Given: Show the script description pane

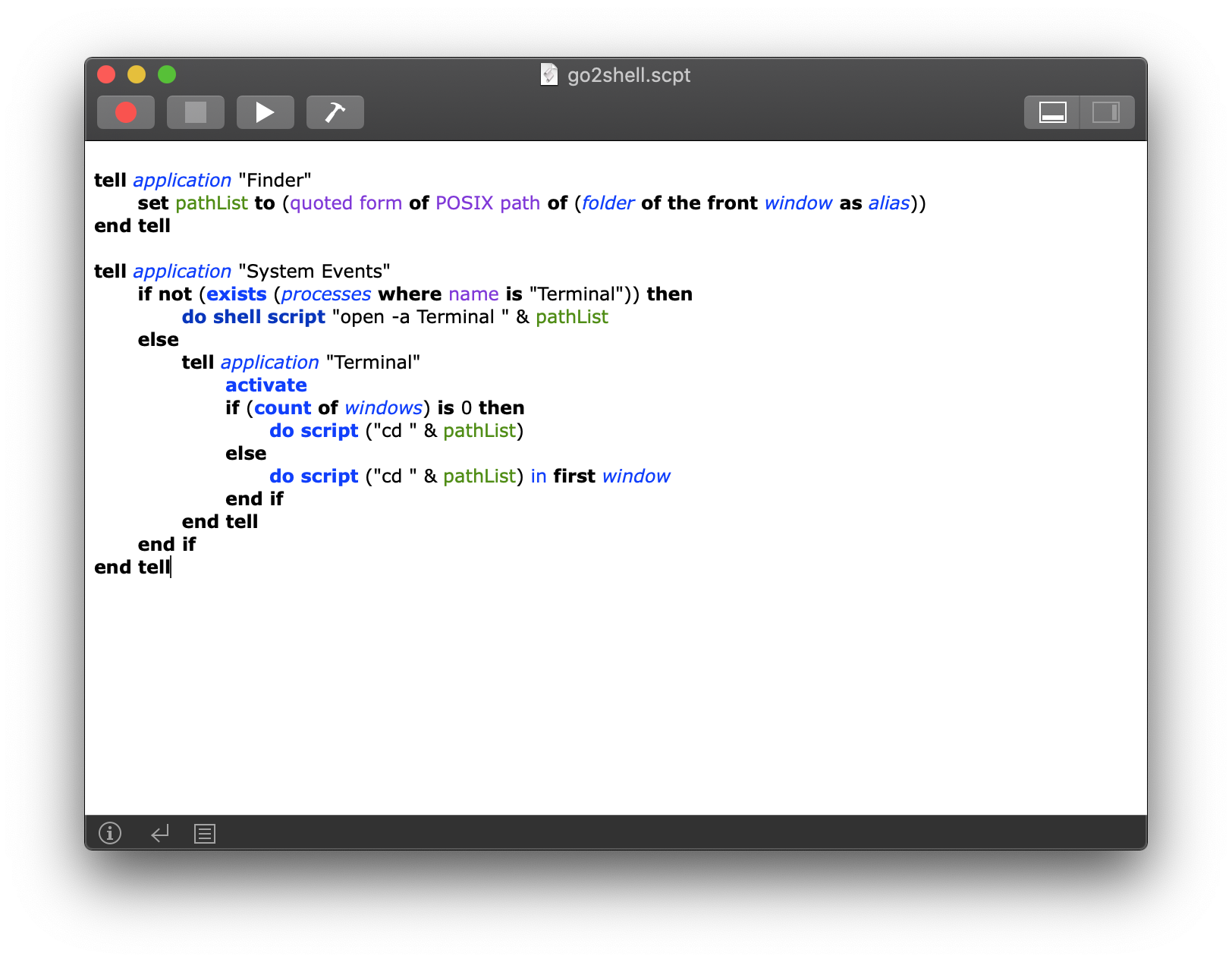Looking at the screenshot, I should pyautogui.click(x=109, y=833).
